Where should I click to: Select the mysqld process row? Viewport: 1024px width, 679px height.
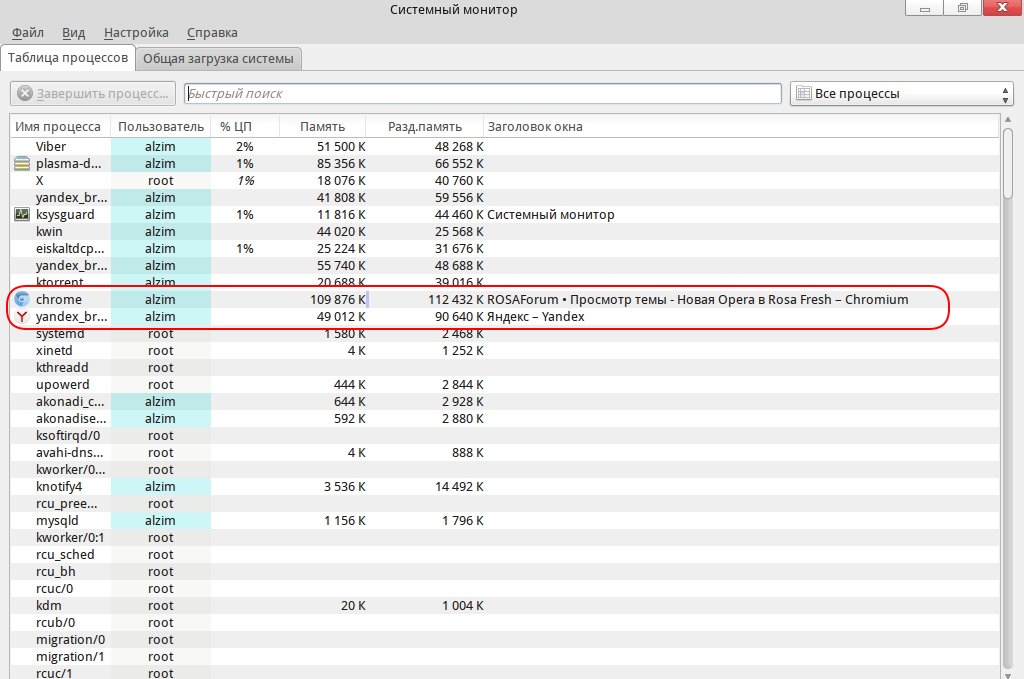click(57, 521)
